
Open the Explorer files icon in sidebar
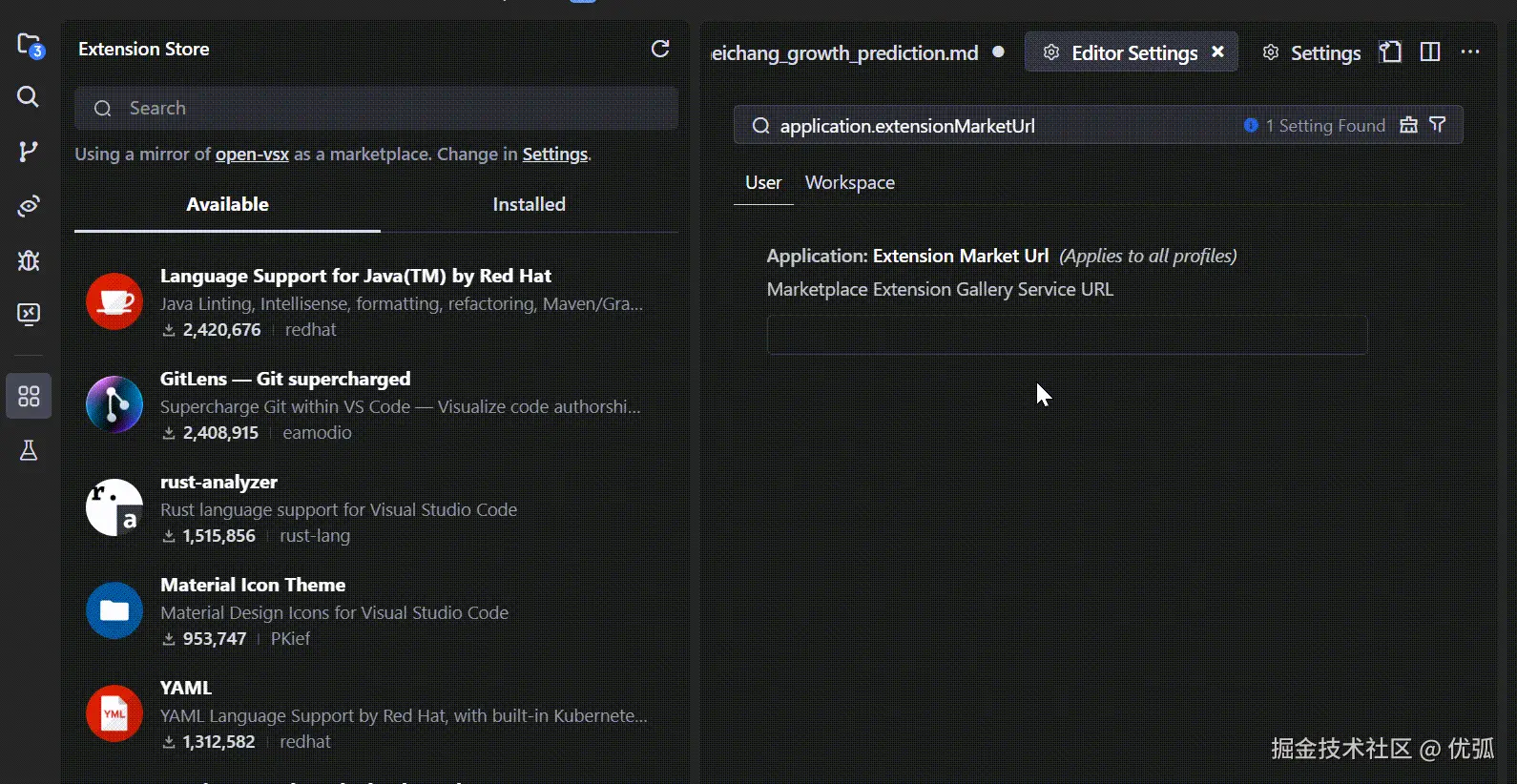[x=29, y=45]
